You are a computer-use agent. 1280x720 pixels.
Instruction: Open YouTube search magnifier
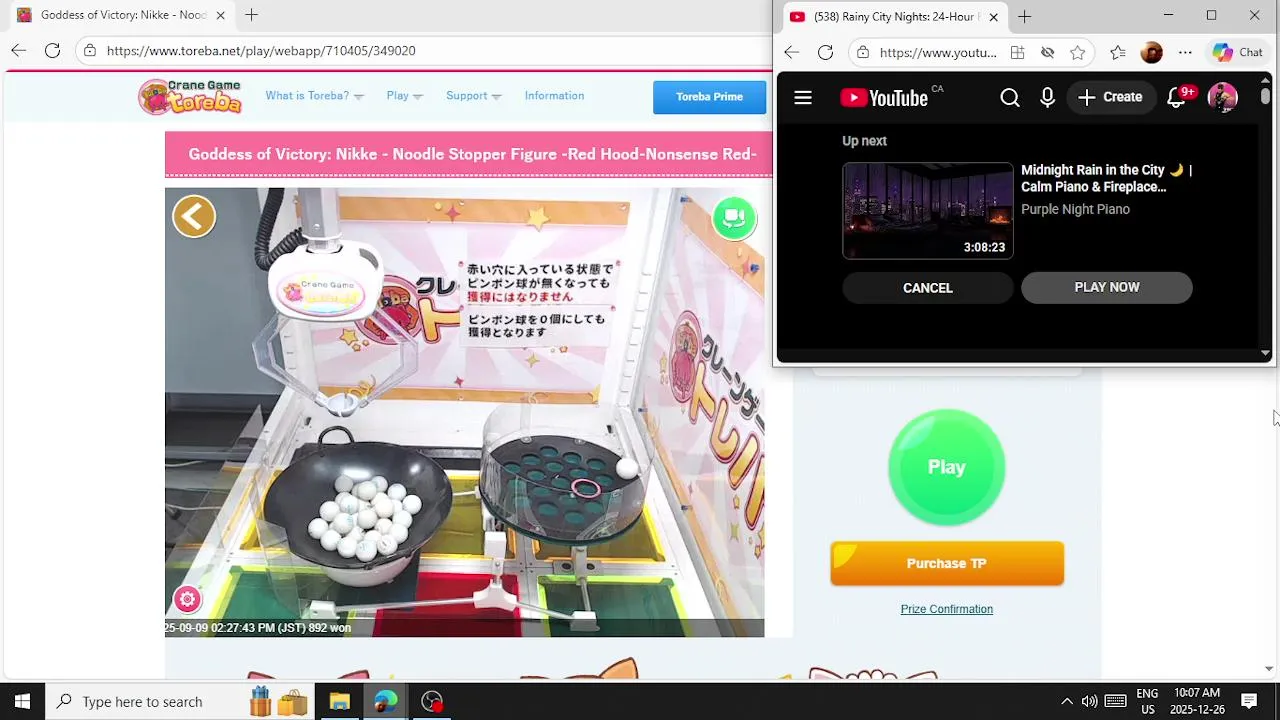point(1010,97)
